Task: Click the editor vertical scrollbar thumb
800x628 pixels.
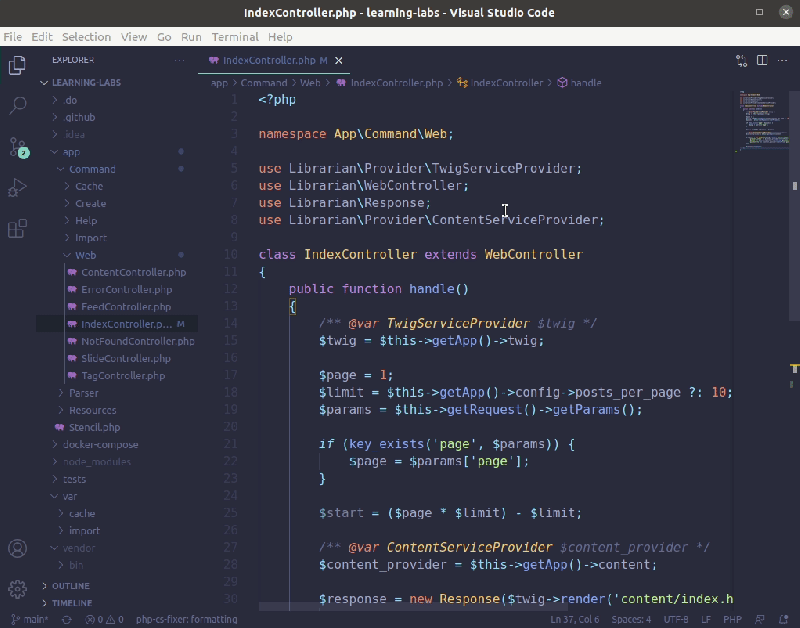Action: (x=794, y=206)
